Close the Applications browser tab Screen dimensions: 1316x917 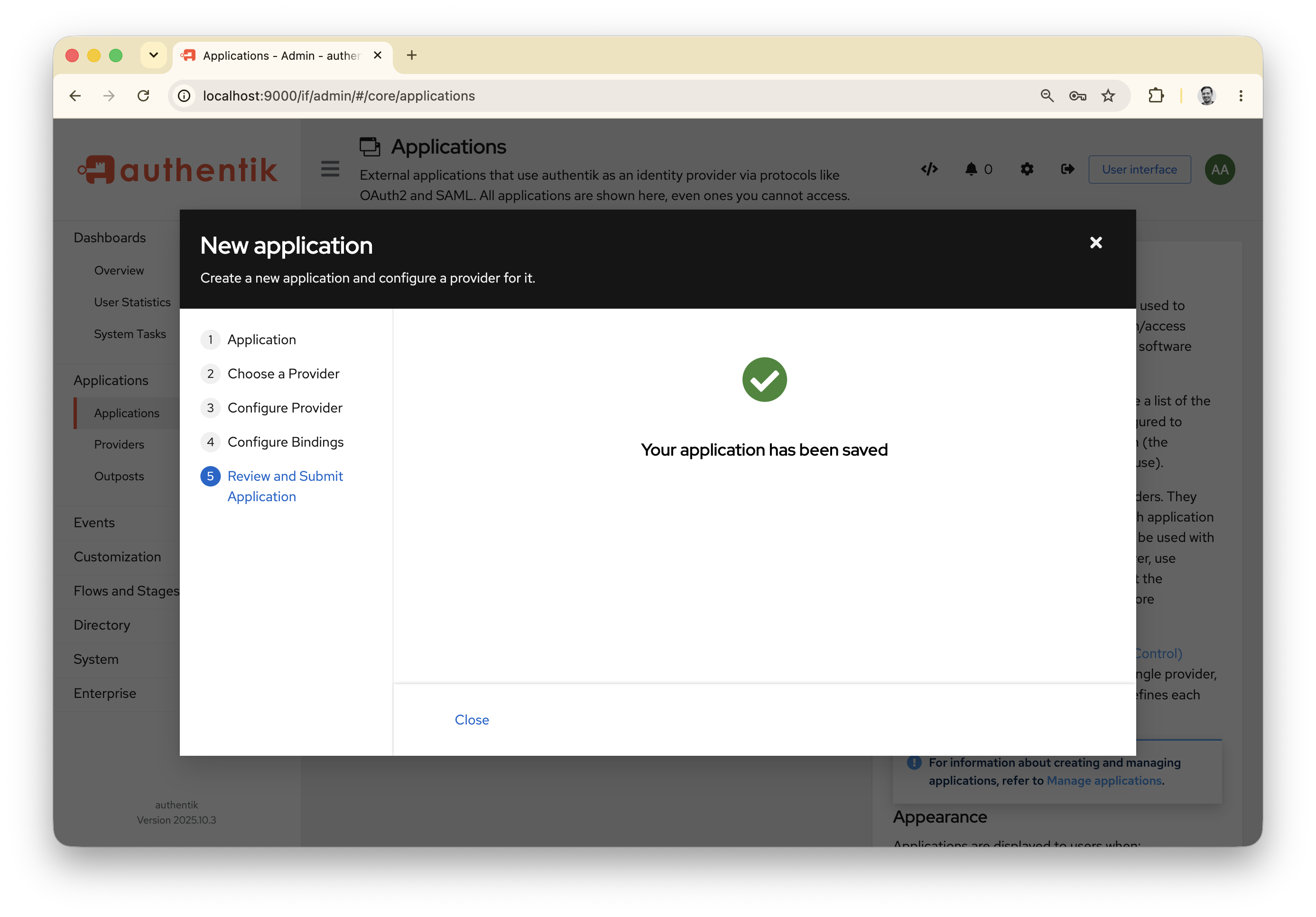[377, 55]
